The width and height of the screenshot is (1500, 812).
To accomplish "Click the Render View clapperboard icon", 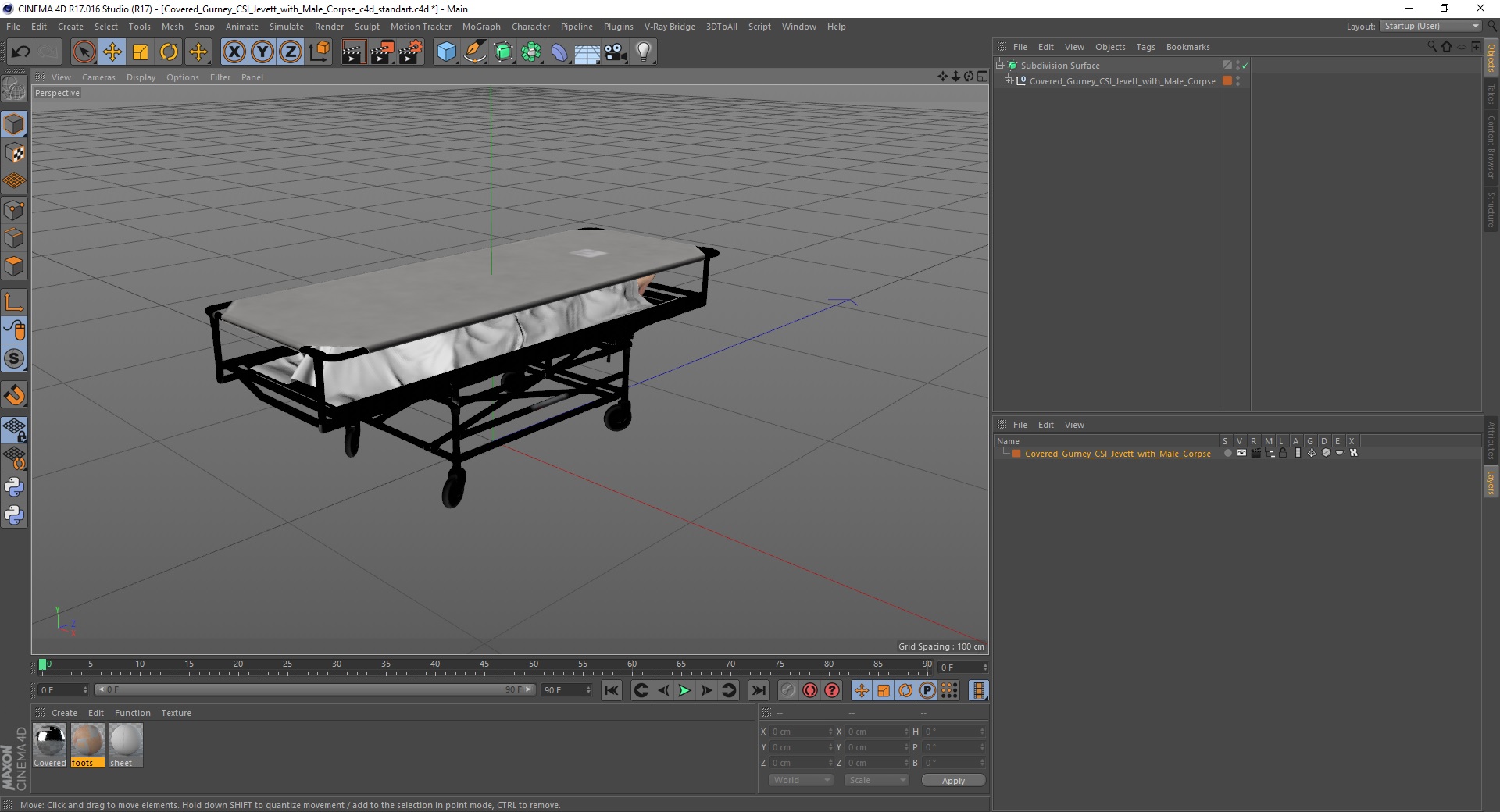I will [x=353, y=52].
